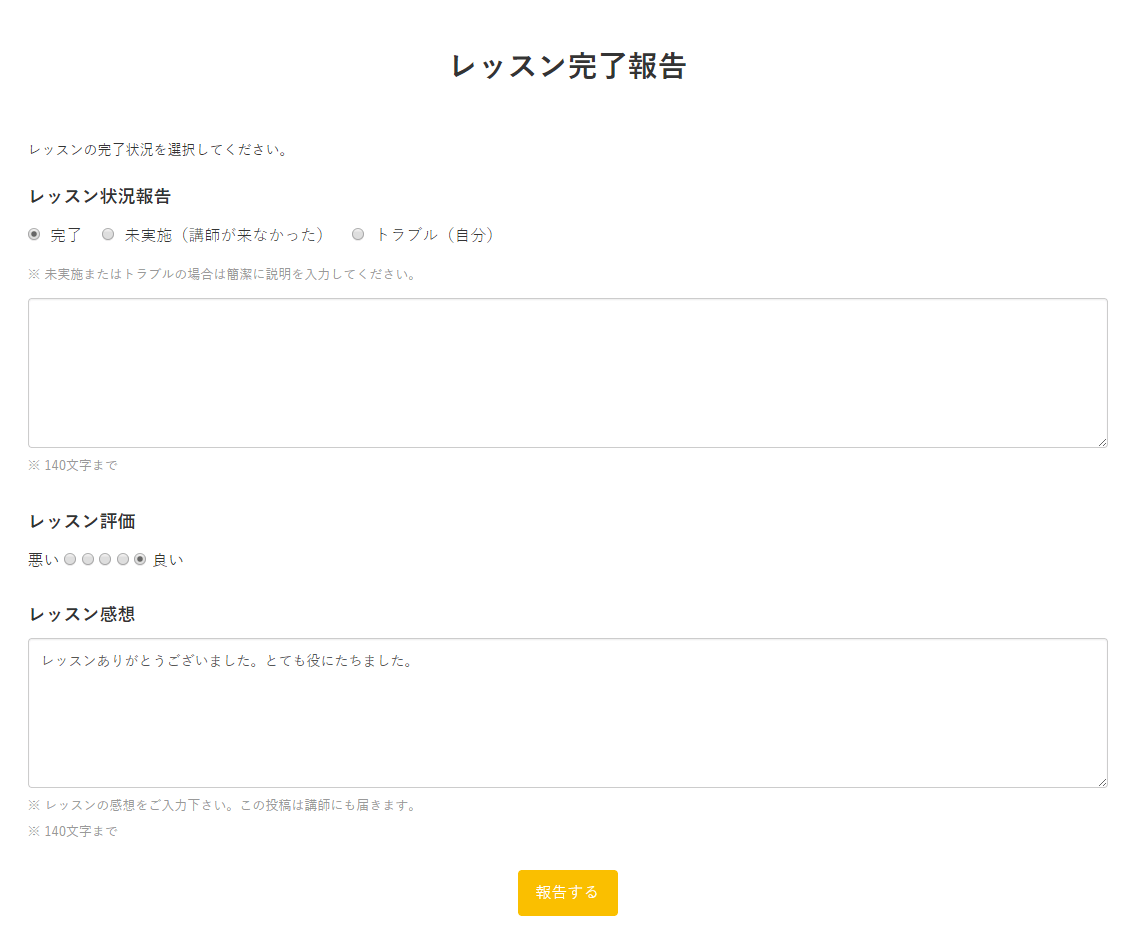
Task: Click the レッスン完了報告 page title
Action: pyautogui.click(x=568, y=66)
